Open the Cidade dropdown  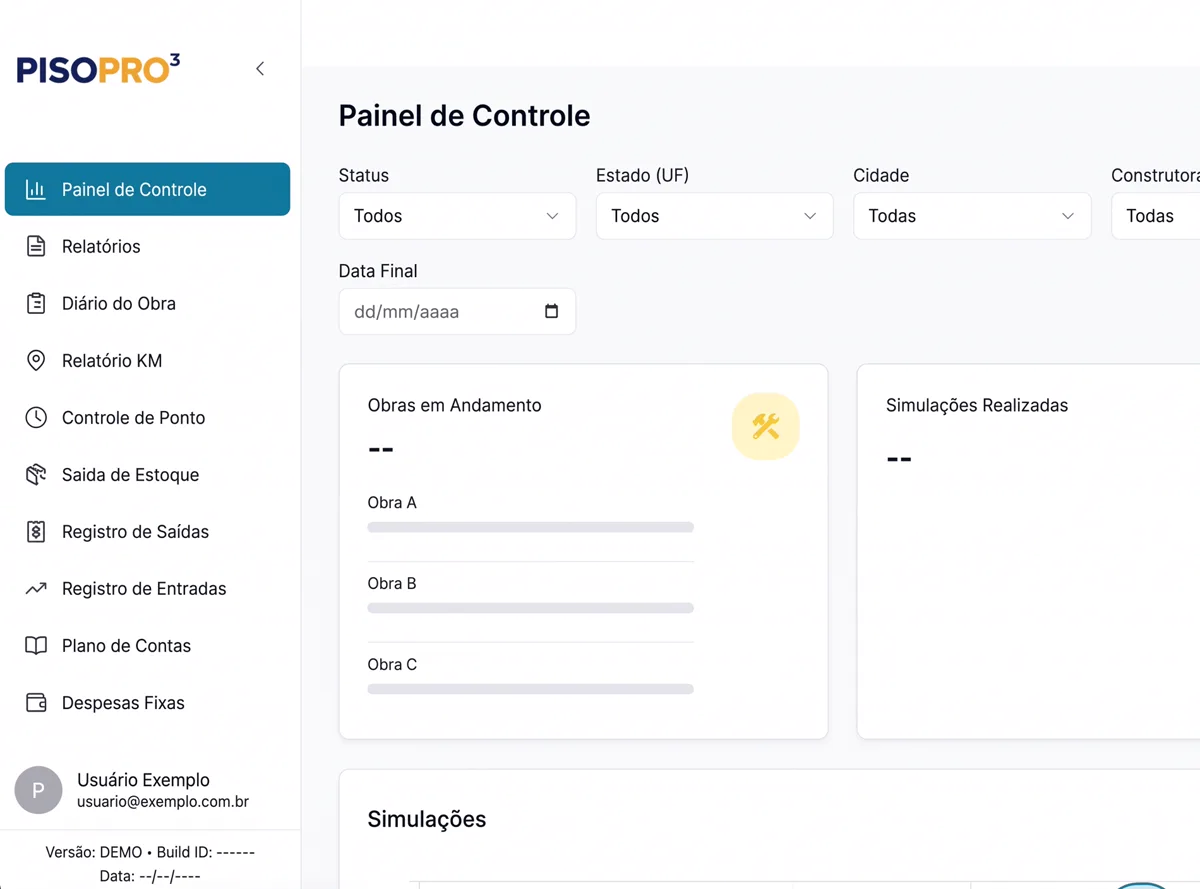tap(972, 216)
